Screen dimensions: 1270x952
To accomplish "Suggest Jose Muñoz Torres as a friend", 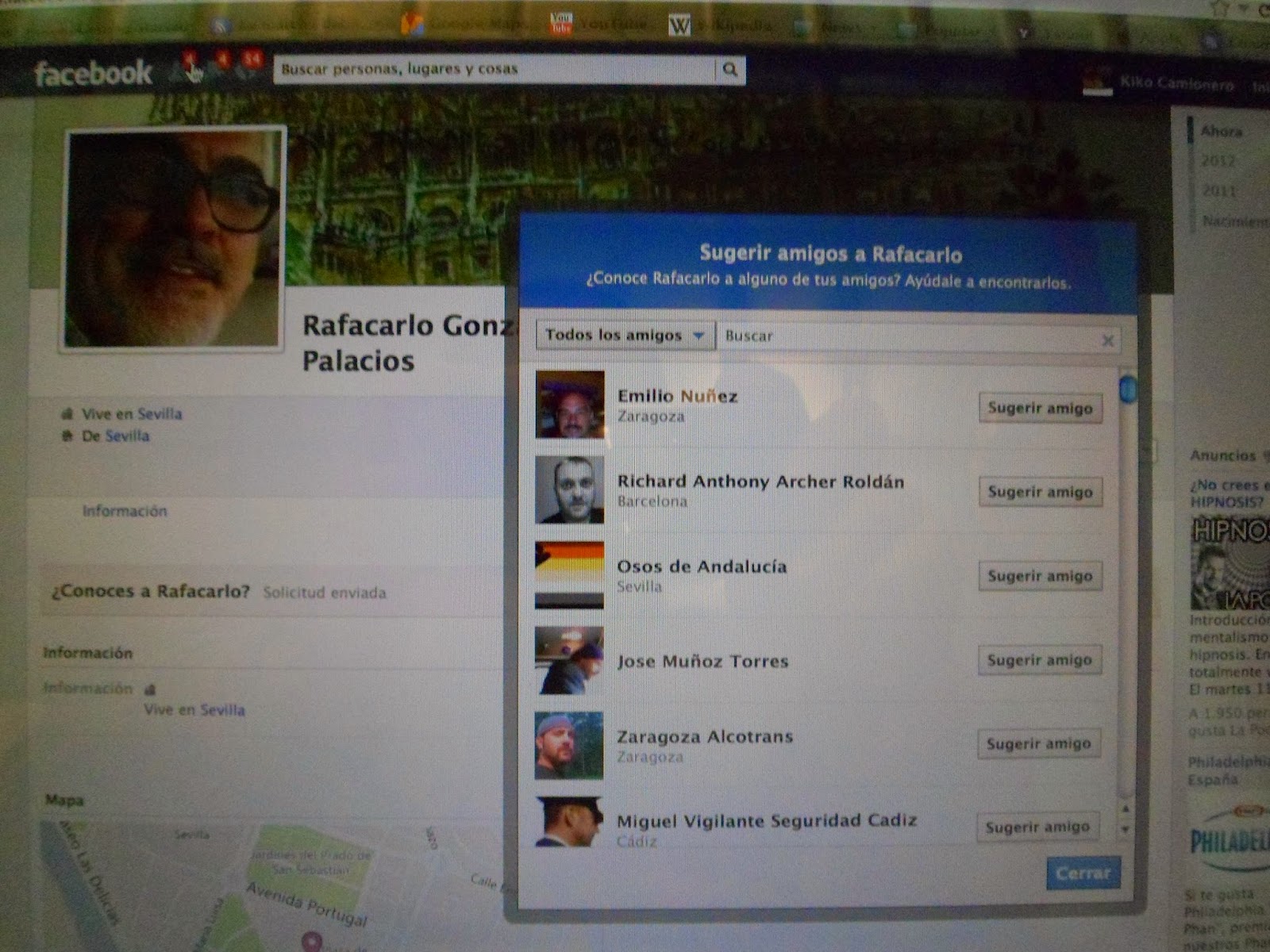I will pos(1039,660).
